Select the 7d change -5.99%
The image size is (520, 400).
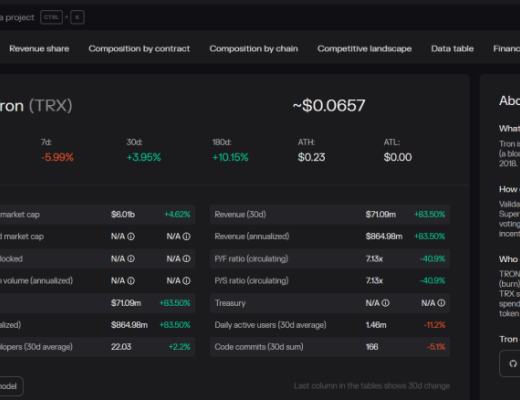pos(57,157)
